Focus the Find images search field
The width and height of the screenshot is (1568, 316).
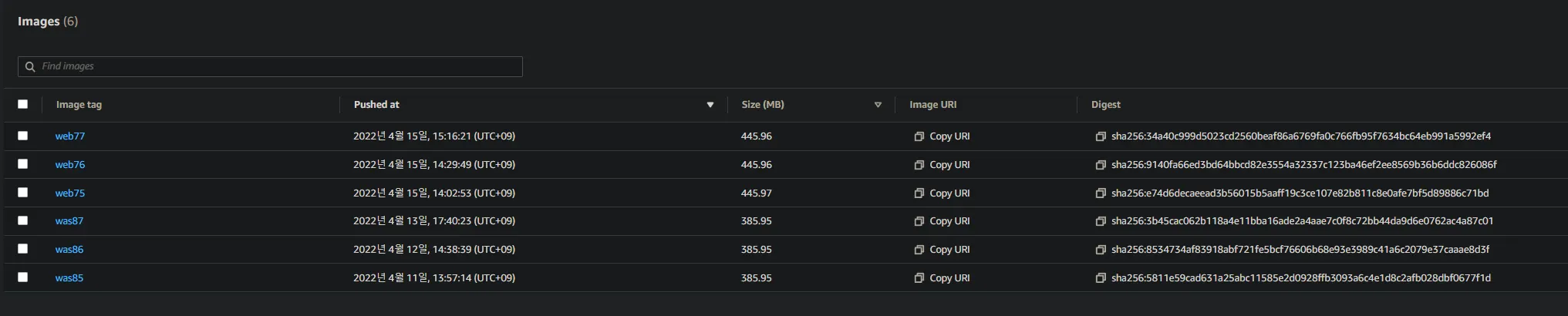pyautogui.click(x=278, y=67)
